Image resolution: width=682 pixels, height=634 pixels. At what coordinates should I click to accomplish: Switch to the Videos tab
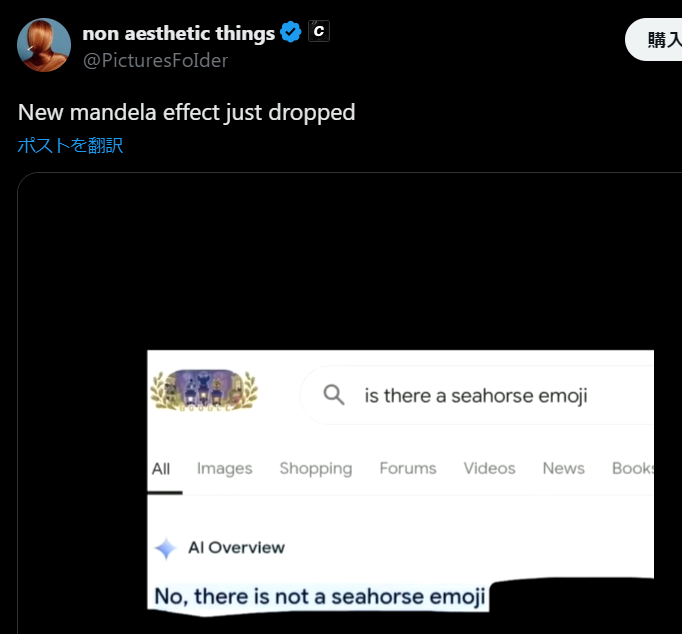point(489,468)
